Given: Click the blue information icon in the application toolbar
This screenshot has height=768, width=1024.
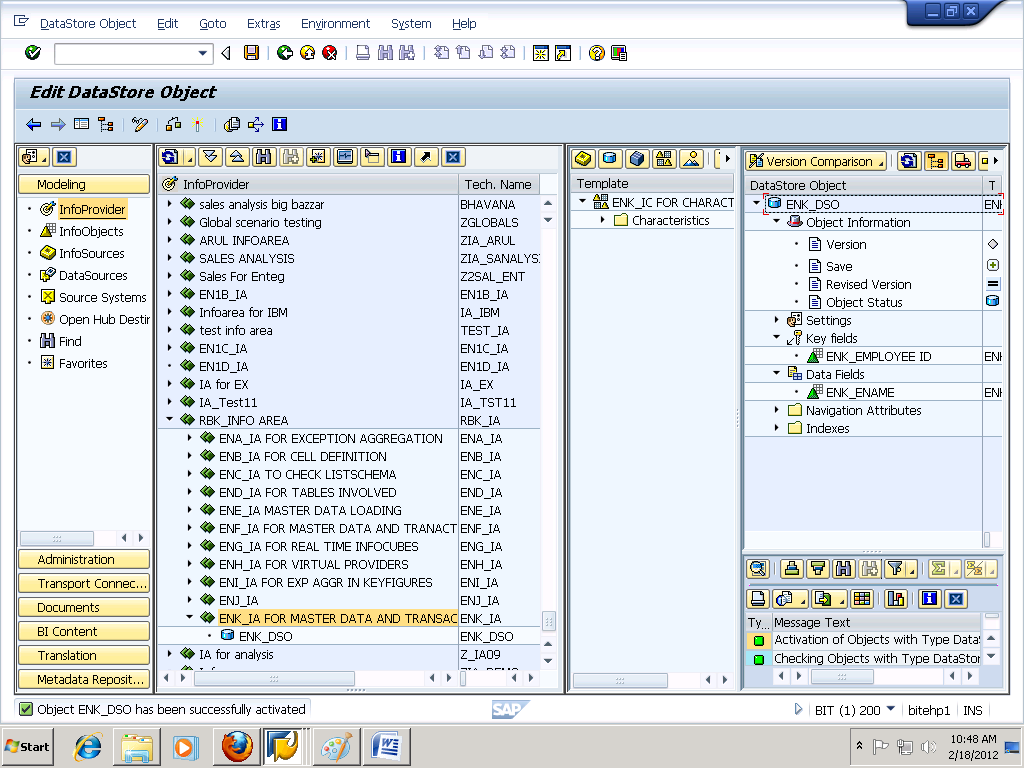Looking at the screenshot, I should tap(280, 124).
